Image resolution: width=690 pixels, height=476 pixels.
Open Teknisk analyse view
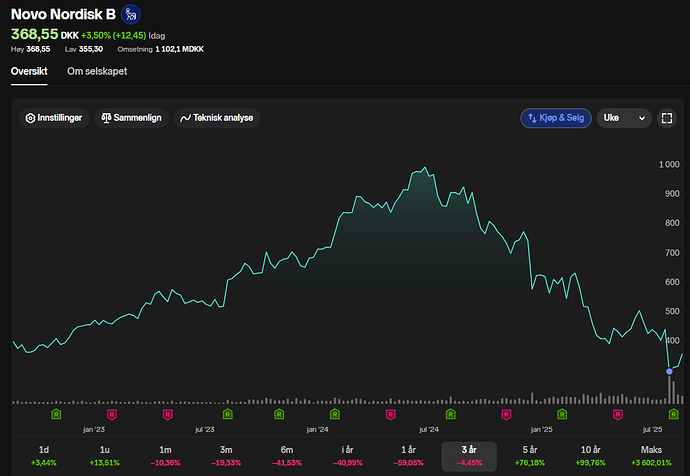click(x=217, y=118)
